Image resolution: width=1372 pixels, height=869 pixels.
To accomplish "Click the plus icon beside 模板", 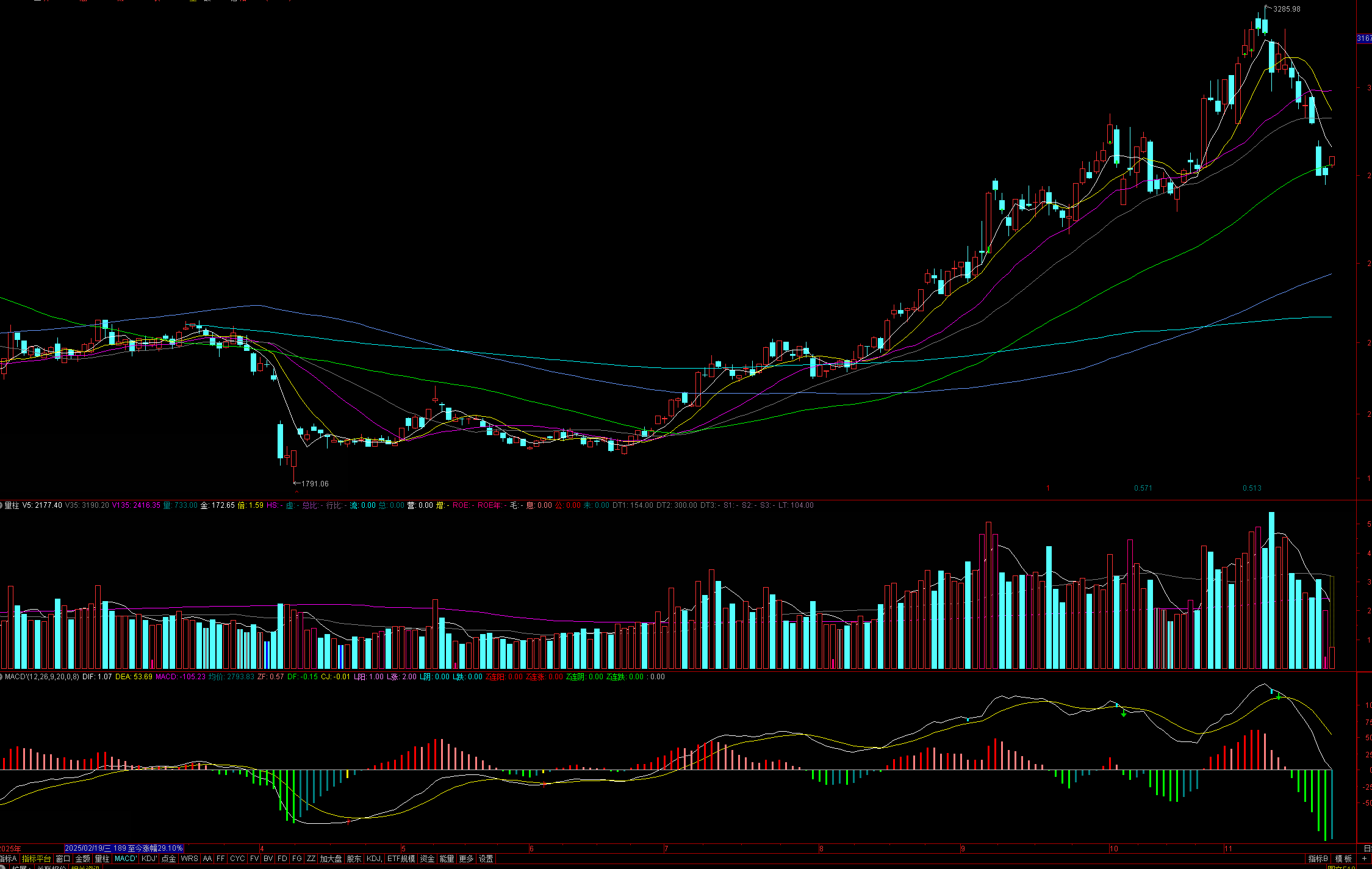I will point(1364,859).
